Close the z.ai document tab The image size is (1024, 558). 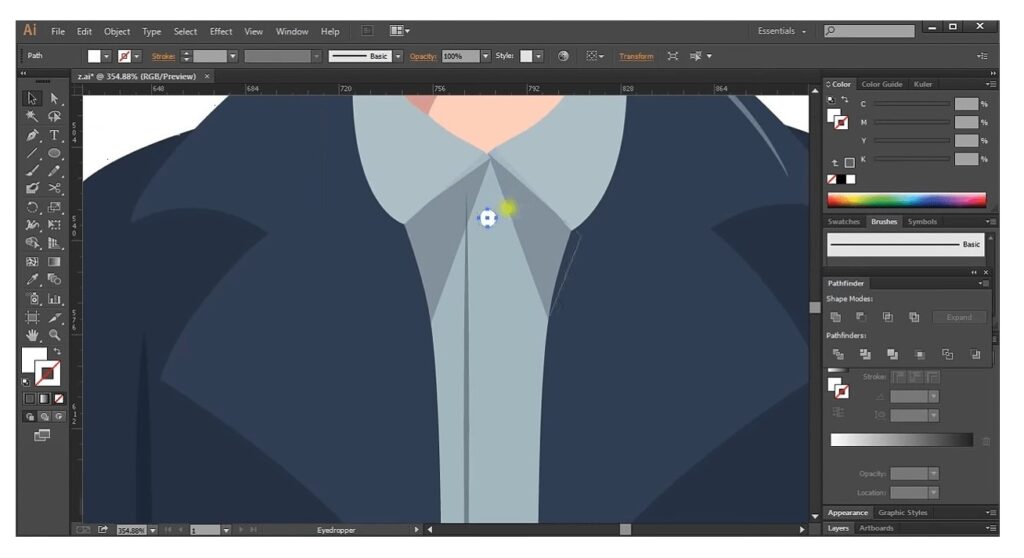pyautogui.click(x=207, y=76)
